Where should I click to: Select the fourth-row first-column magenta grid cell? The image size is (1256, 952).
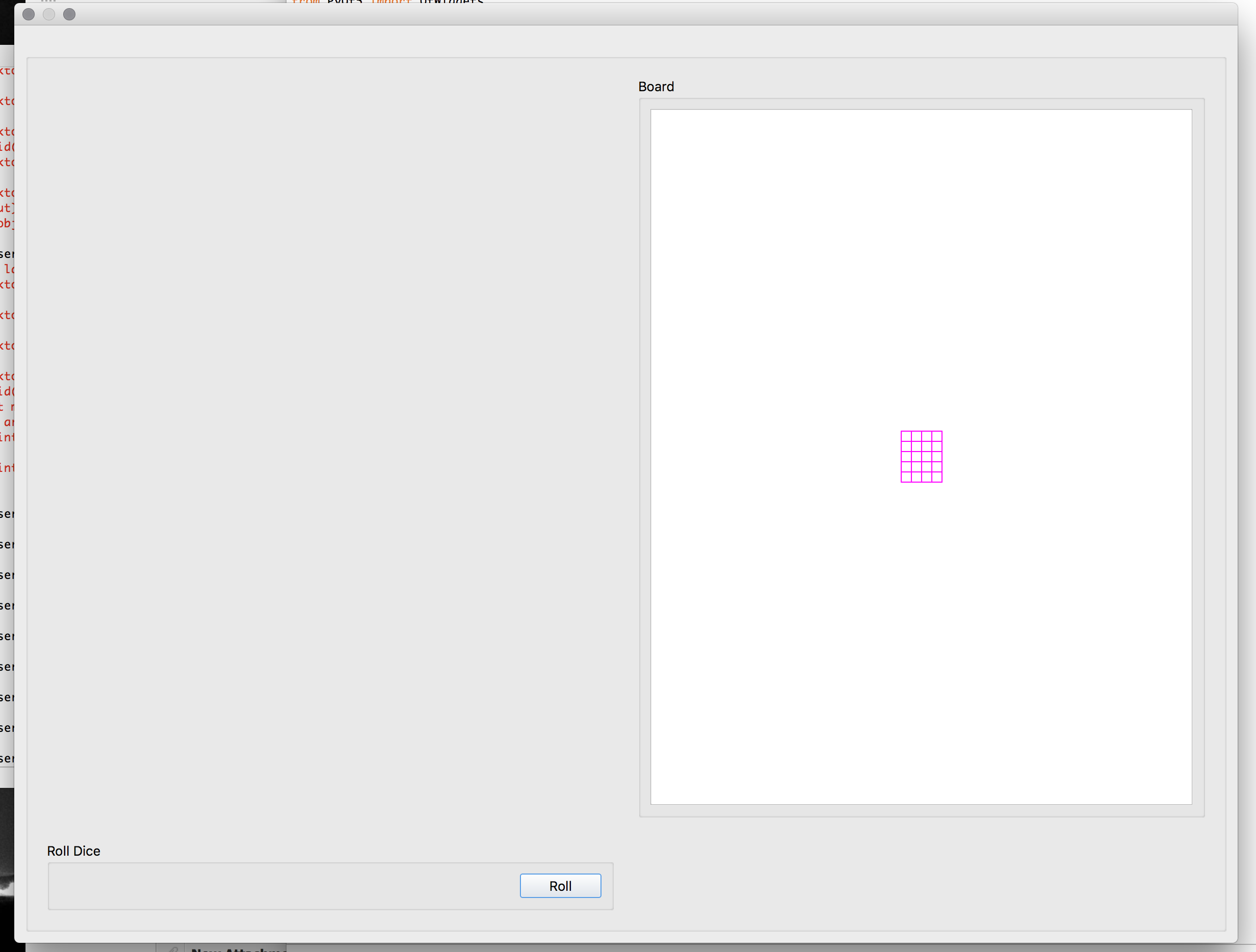pos(907,467)
